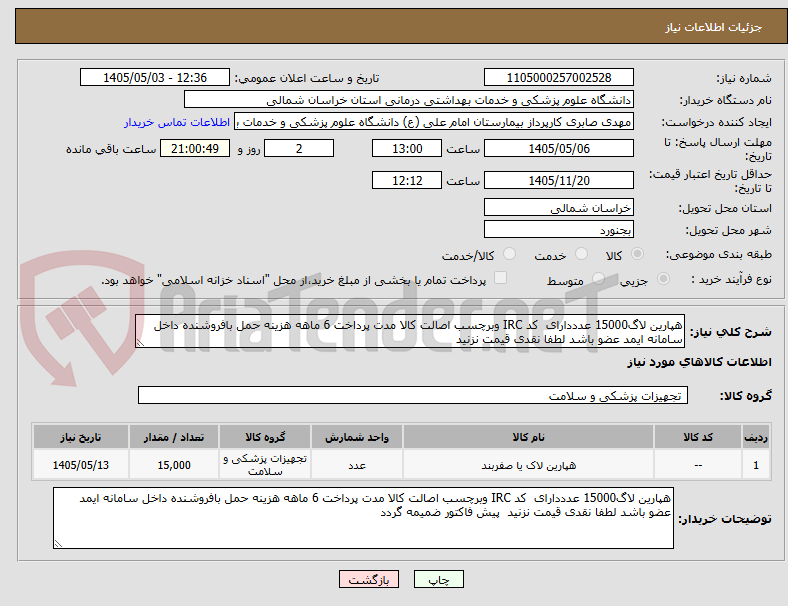The image size is (788, 606).
Task: Click the شماره نیاز field 1105000257002528
Action: tap(558, 77)
